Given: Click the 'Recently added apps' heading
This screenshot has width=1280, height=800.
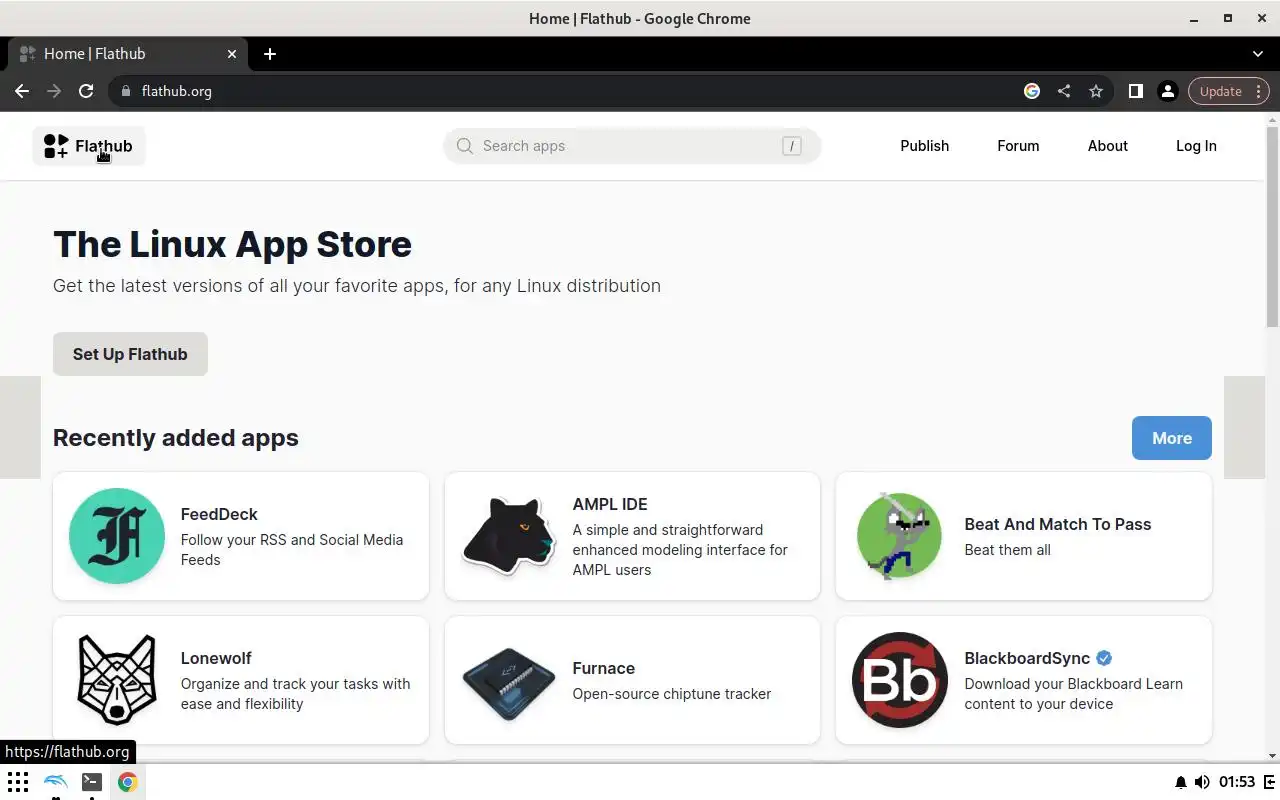Looking at the screenshot, I should pos(176,438).
